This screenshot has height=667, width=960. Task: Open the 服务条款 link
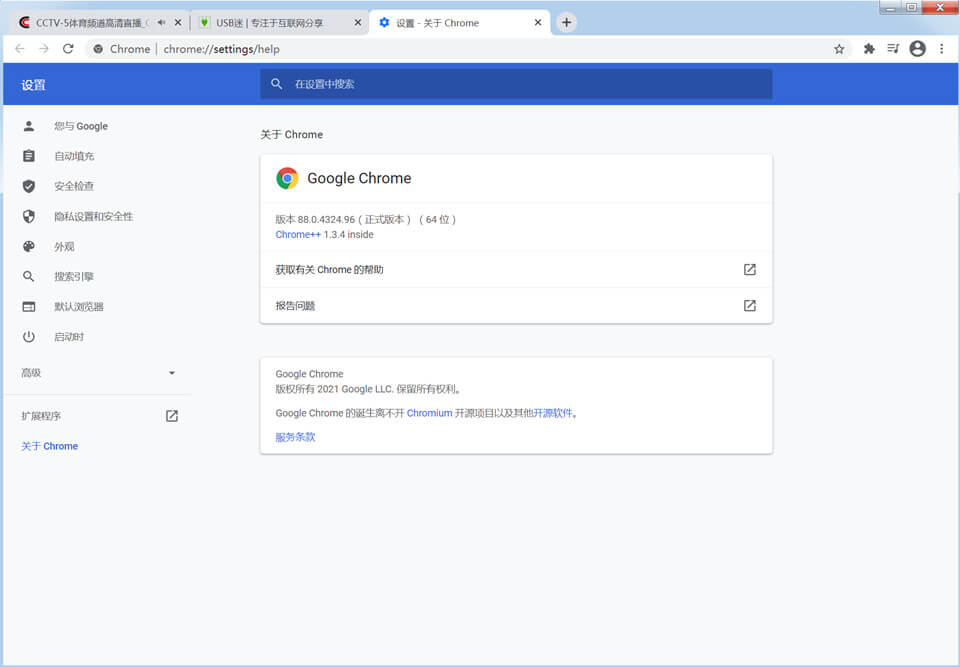click(295, 437)
